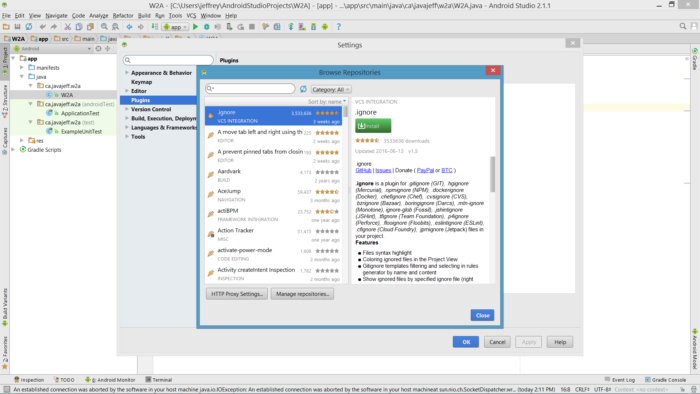Click the Debug app bug icon

coord(206,27)
